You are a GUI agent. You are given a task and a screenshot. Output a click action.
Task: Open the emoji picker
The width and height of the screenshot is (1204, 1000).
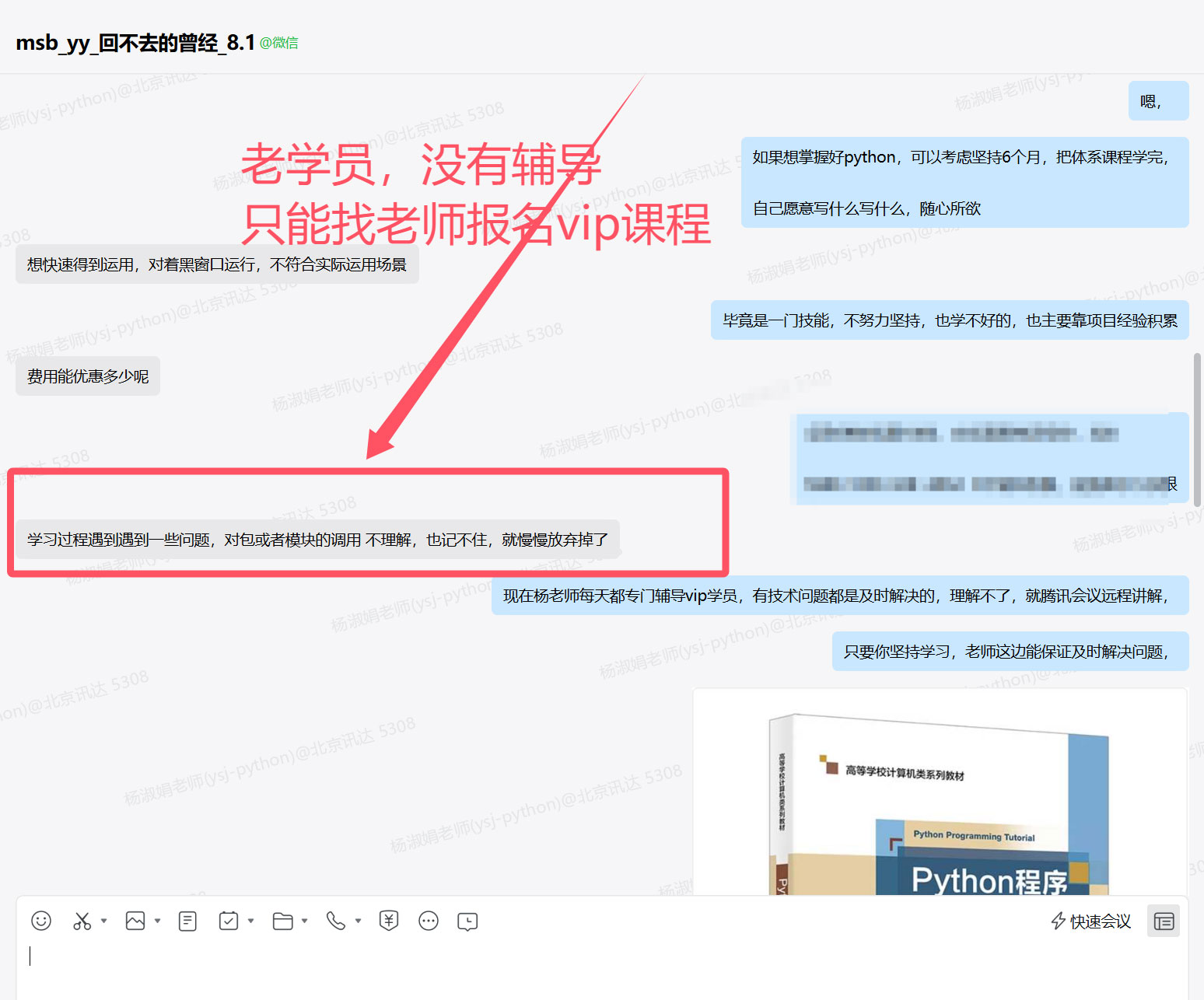pos(41,921)
